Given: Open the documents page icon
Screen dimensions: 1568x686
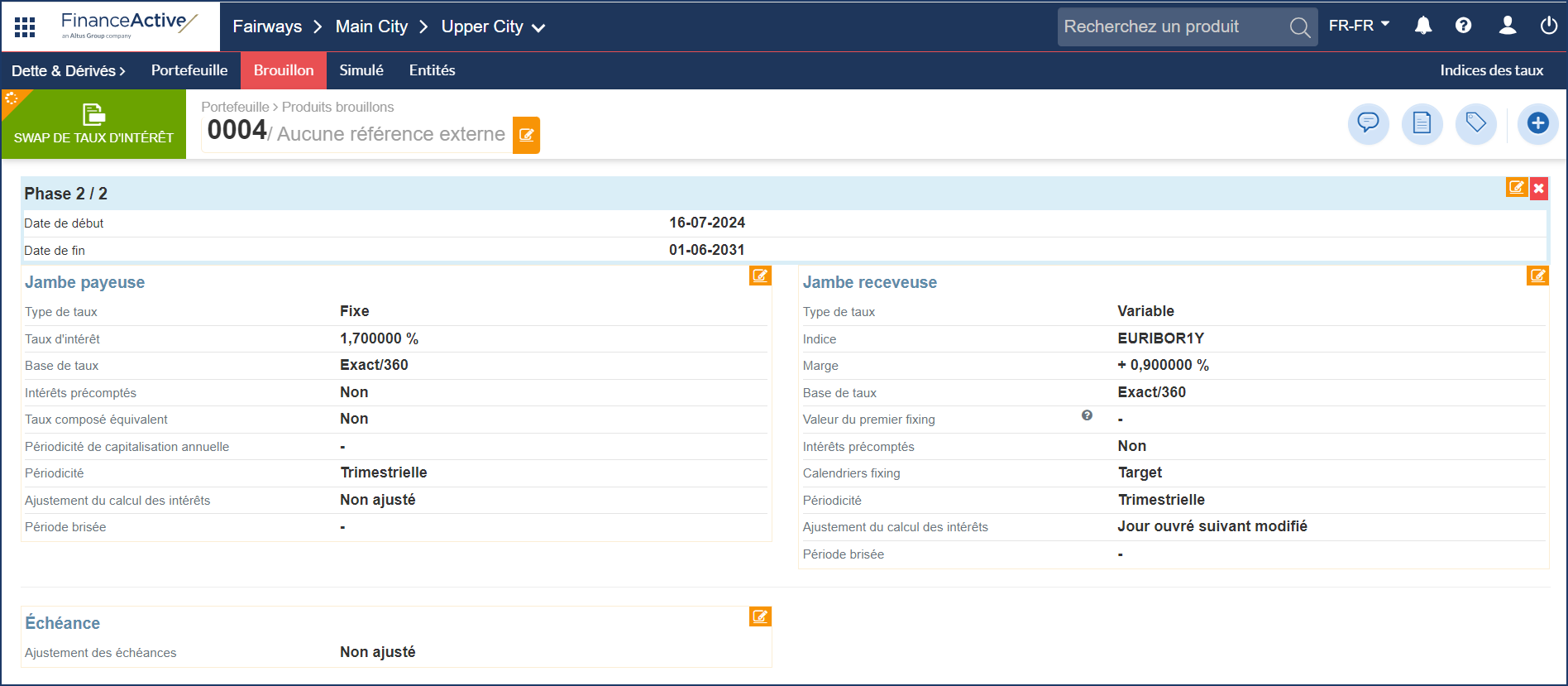Looking at the screenshot, I should click(x=1422, y=124).
